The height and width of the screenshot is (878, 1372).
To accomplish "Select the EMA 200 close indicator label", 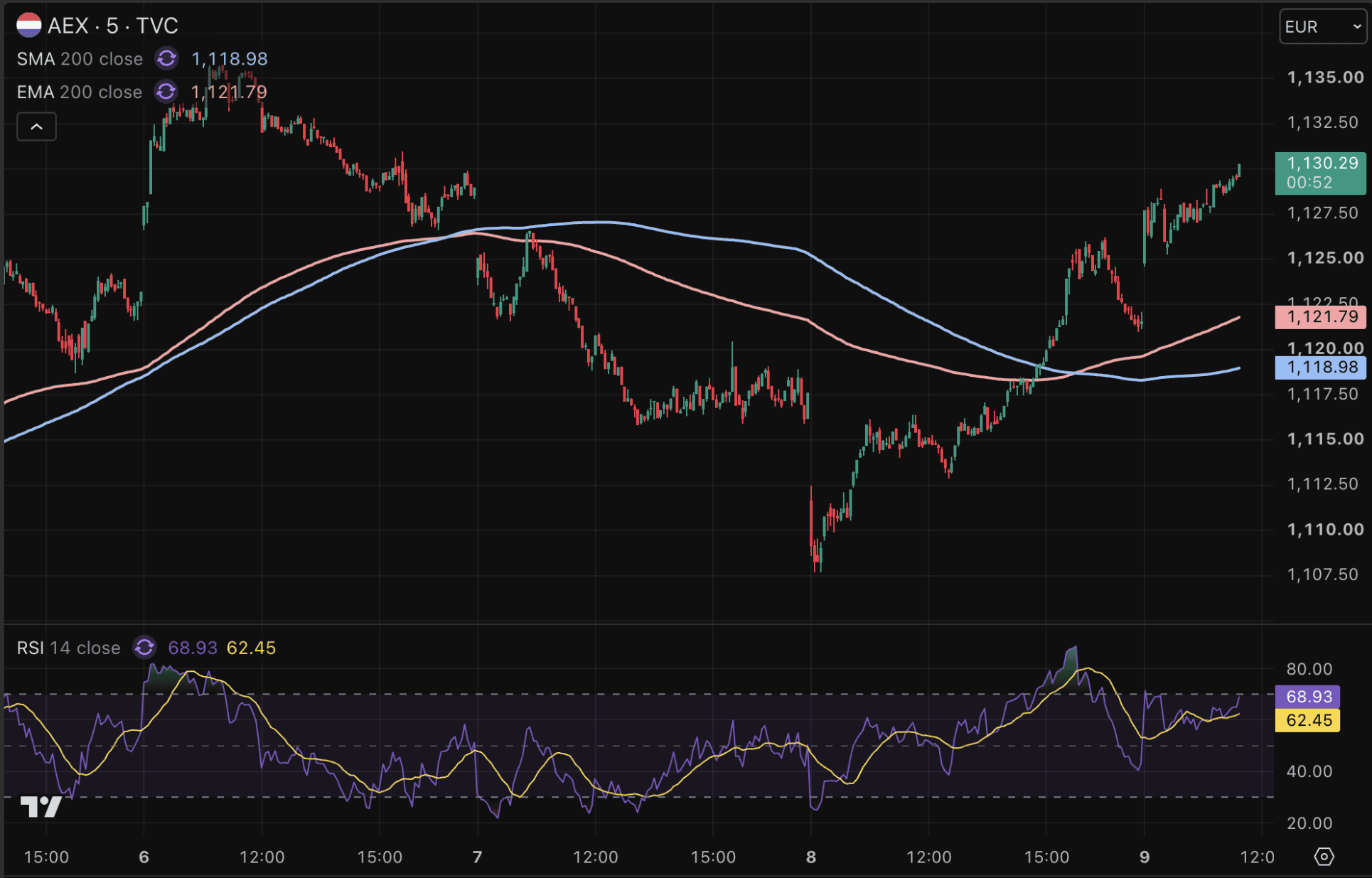I will tap(80, 92).
